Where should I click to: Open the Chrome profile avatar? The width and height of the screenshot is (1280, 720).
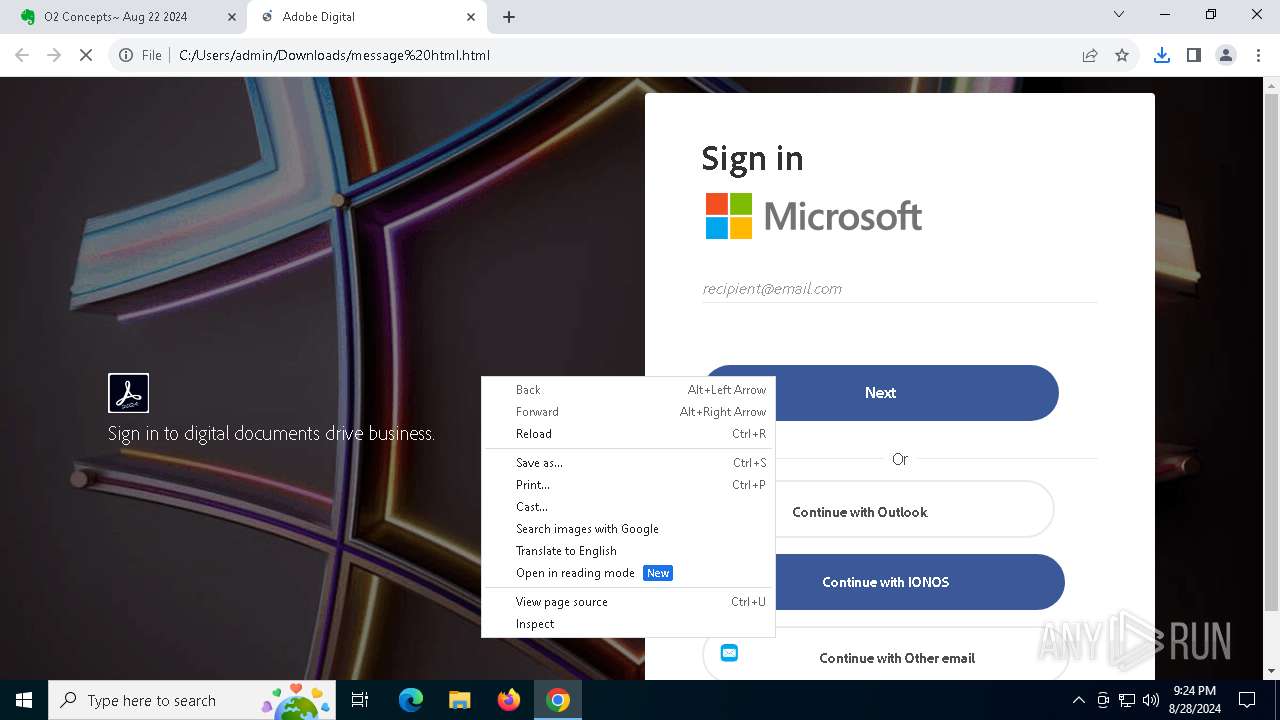(1226, 55)
